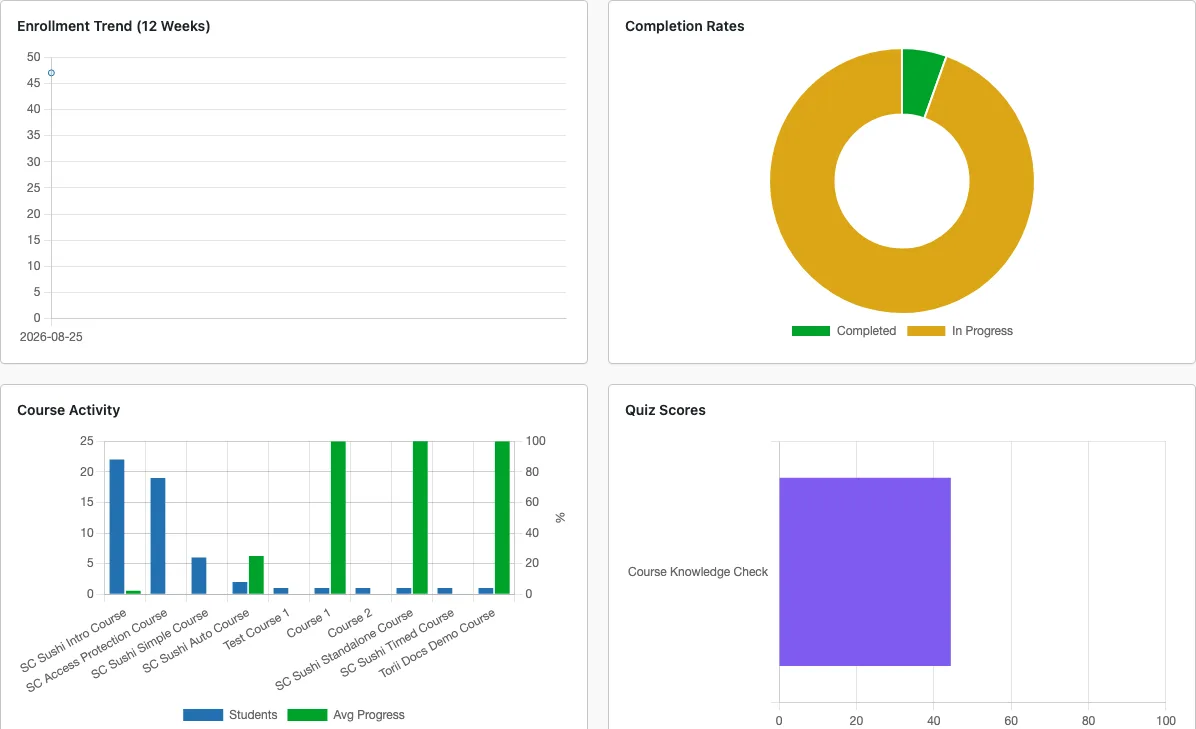Click the Course Activity heading
The height and width of the screenshot is (729, 1196).
point(69,410)
